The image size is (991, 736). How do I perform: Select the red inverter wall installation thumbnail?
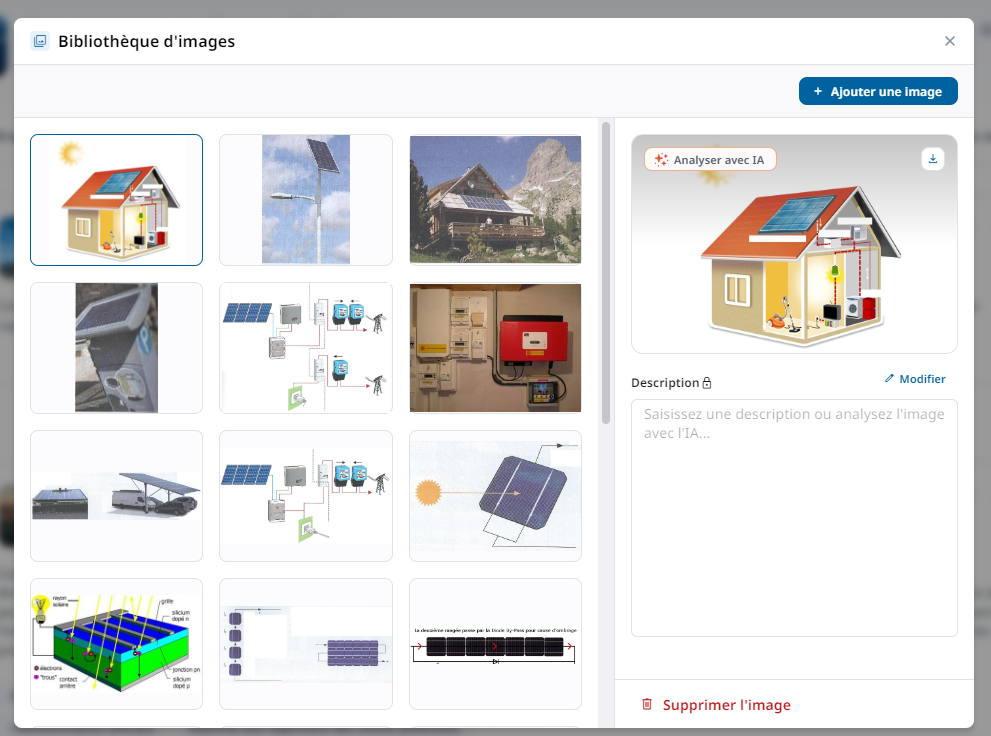pyautogui.click(x=496, y=348)
